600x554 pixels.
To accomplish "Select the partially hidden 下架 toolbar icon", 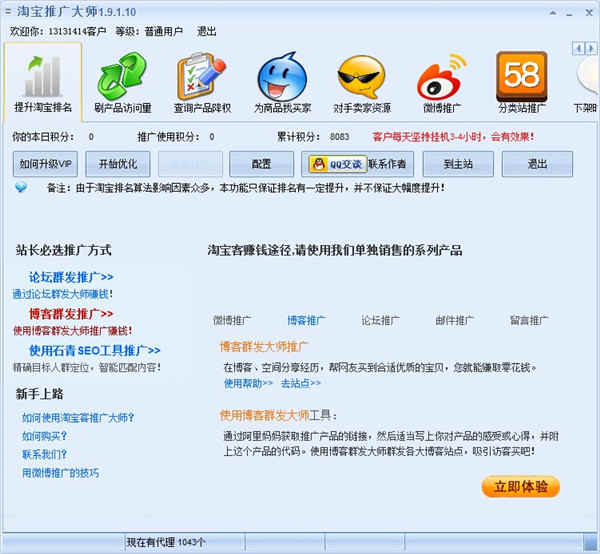I will coord(586,82).
